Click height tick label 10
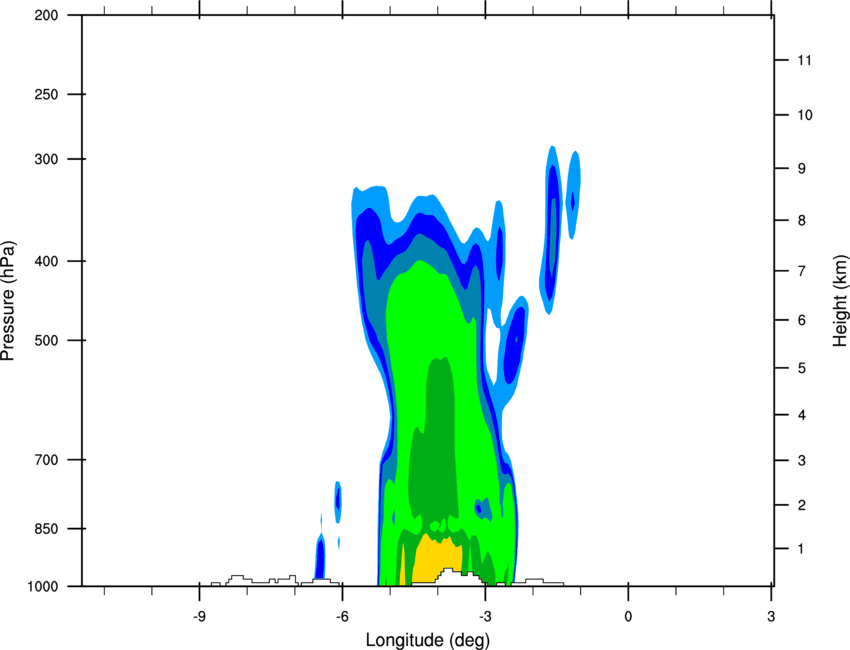 pyautogui.click(x=804, y=115)
